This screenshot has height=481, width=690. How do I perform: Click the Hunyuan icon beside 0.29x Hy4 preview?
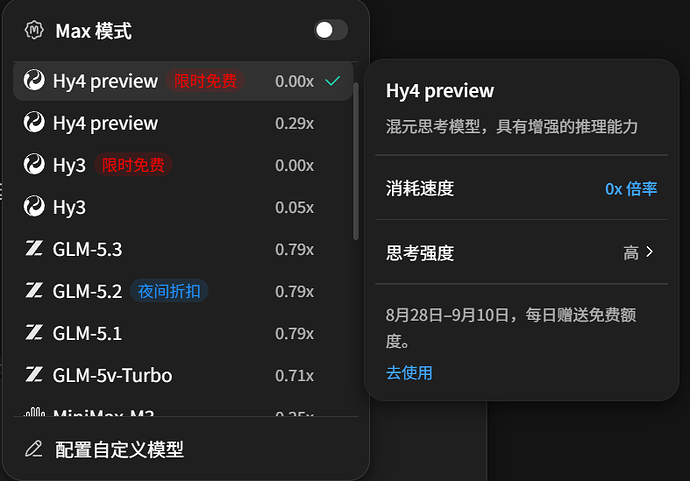34,122
